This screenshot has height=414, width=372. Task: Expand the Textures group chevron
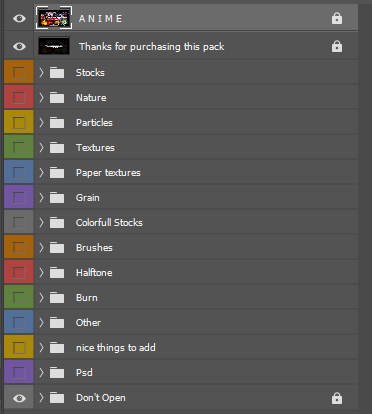click(41, 147)
